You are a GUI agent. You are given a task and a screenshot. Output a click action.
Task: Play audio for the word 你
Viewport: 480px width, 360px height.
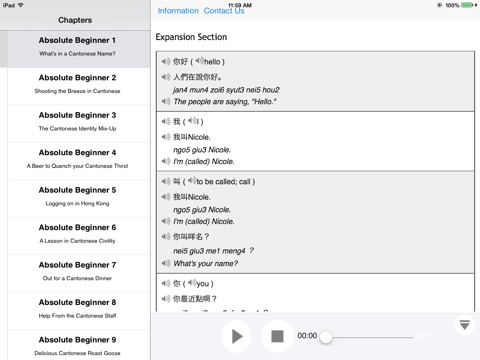166,283
